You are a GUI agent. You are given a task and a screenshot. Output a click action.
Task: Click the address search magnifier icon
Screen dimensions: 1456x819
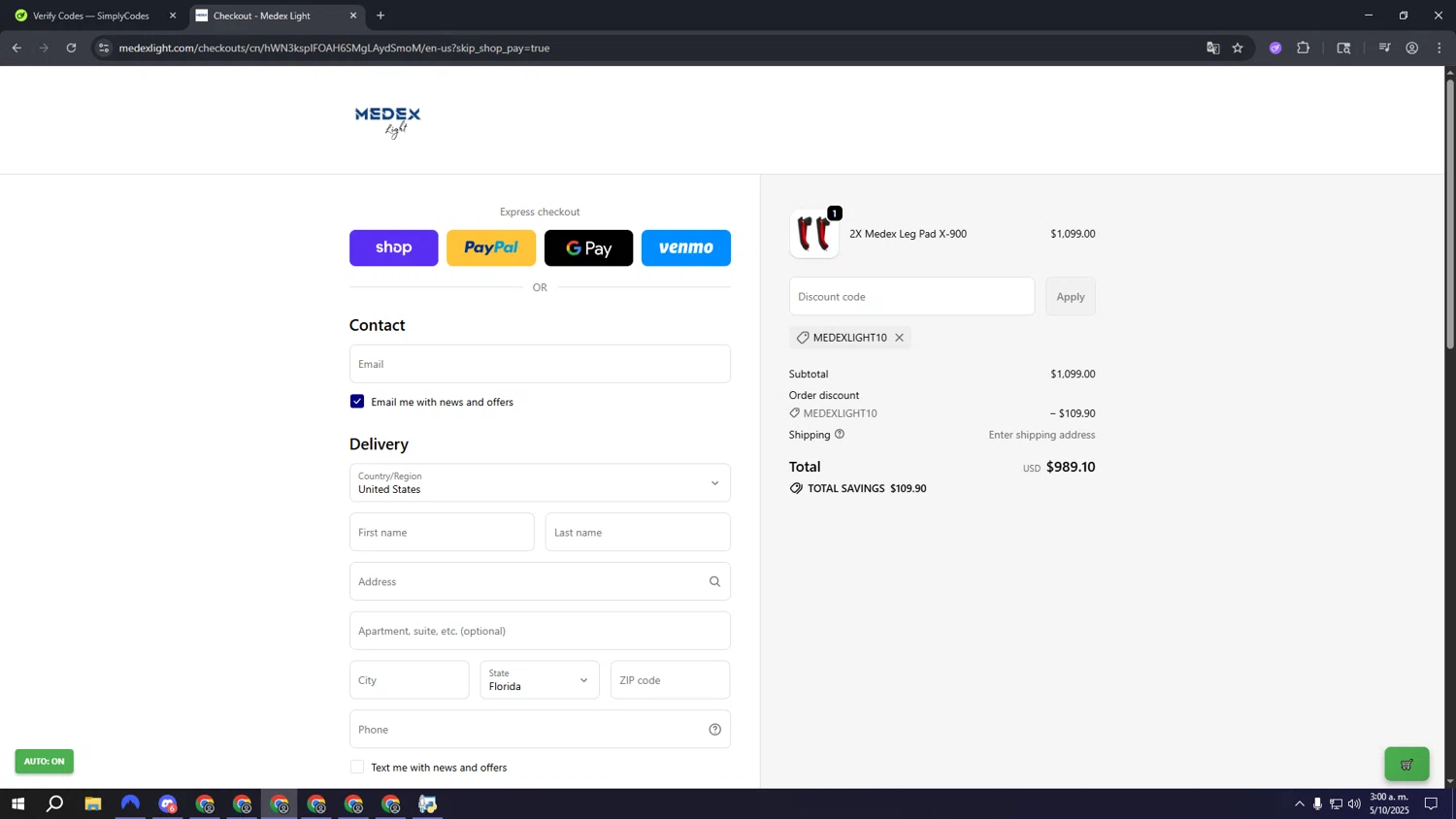coord(714,582)
